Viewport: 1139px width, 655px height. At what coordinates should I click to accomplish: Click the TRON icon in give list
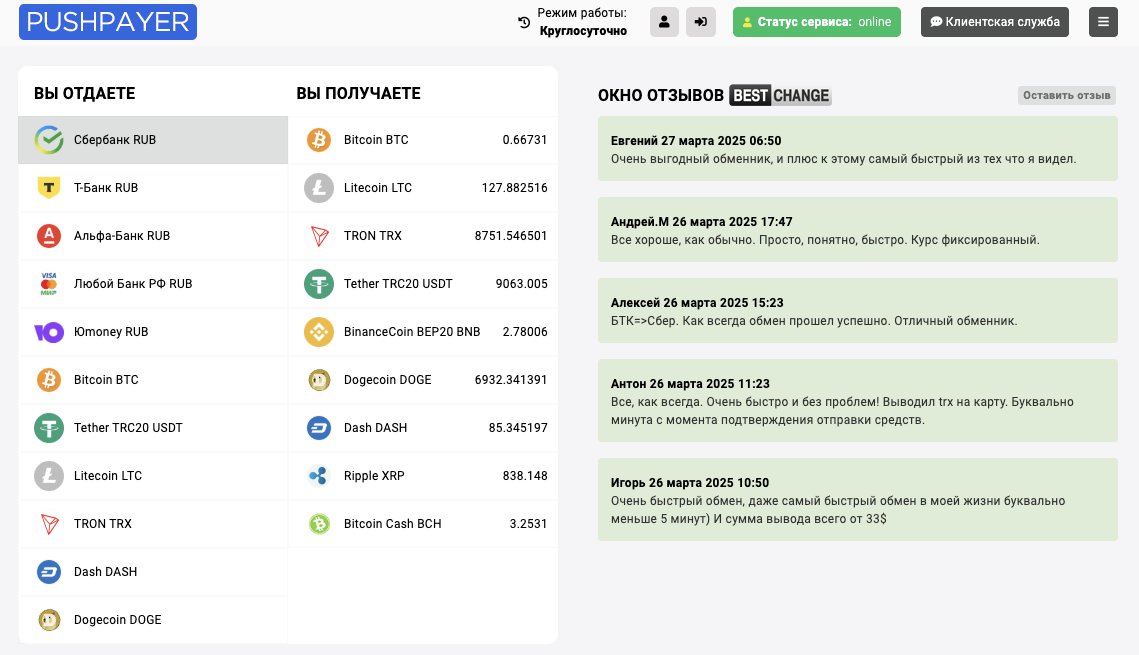49,524
